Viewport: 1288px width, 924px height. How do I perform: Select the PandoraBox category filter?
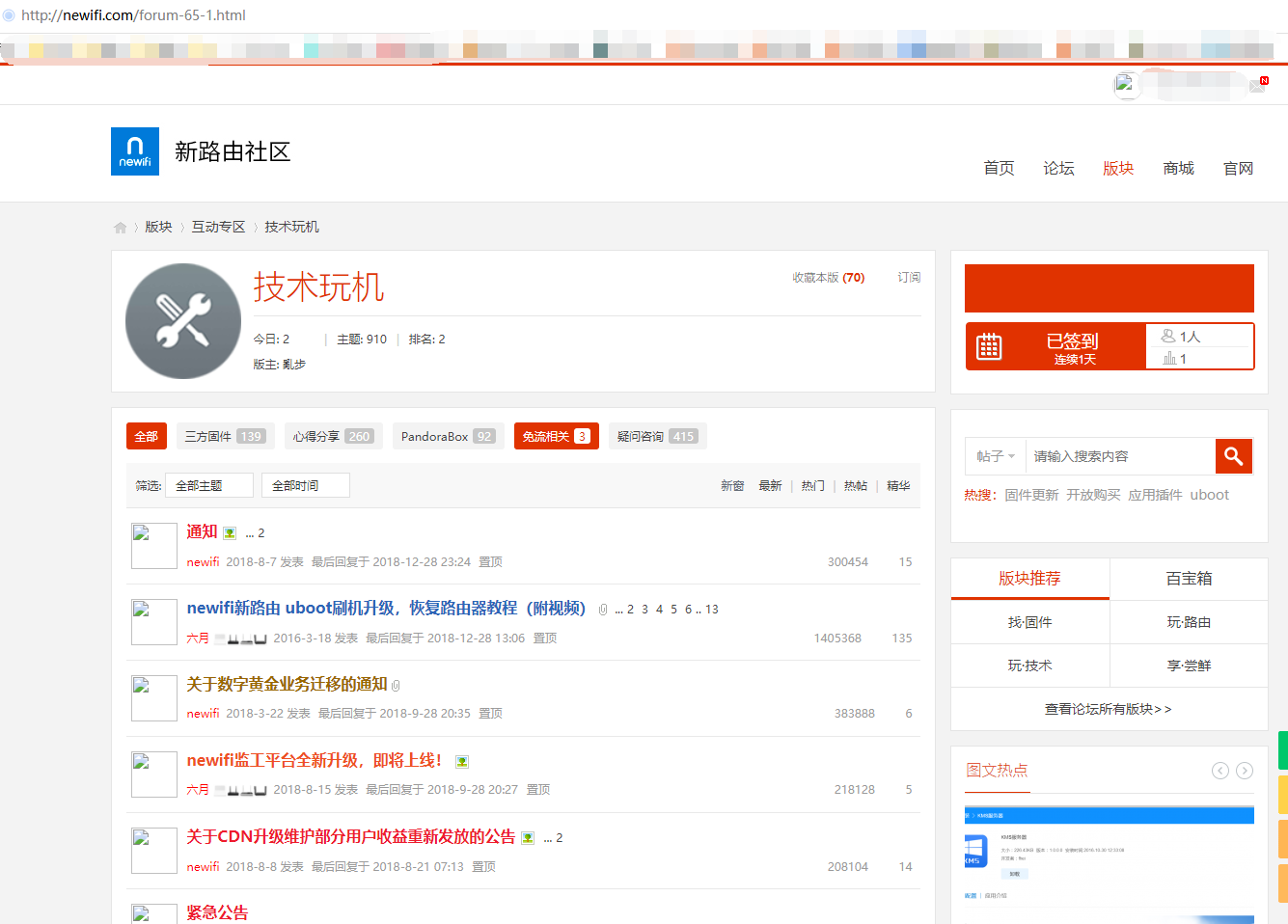(x=448, y=436)
